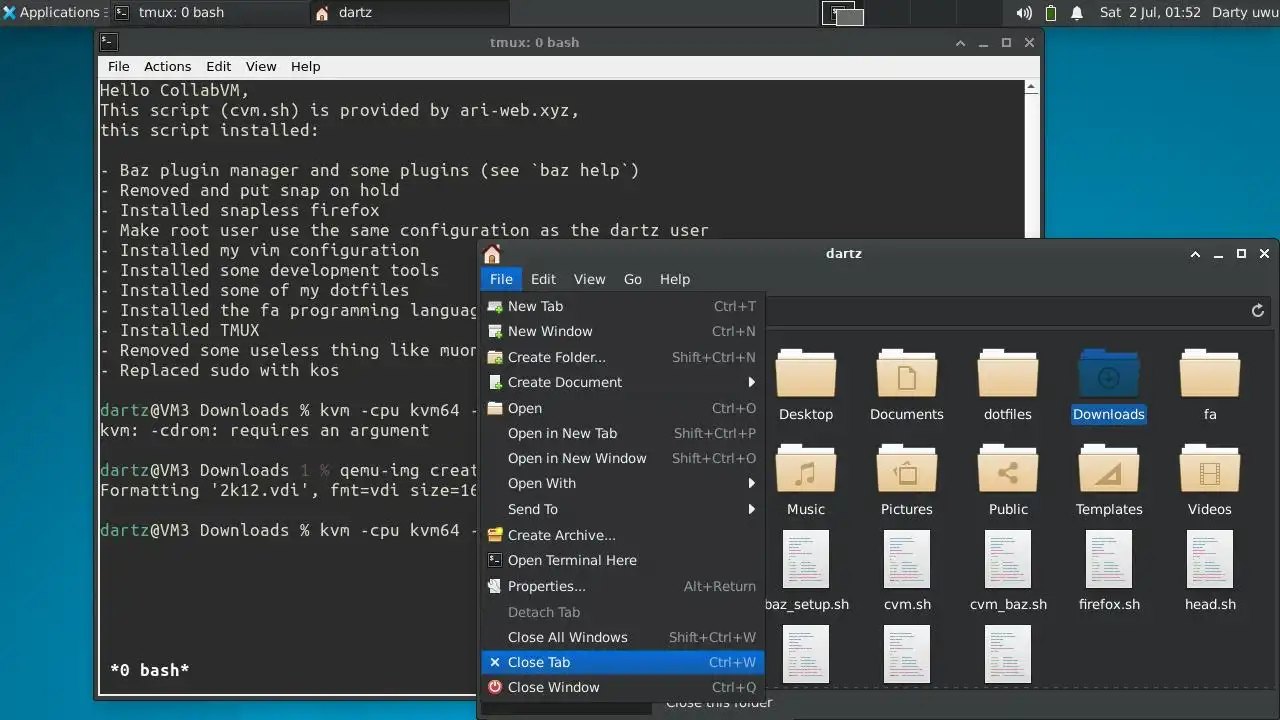
Task: Open the Desktop folder icon
Action: pos(805,374)
